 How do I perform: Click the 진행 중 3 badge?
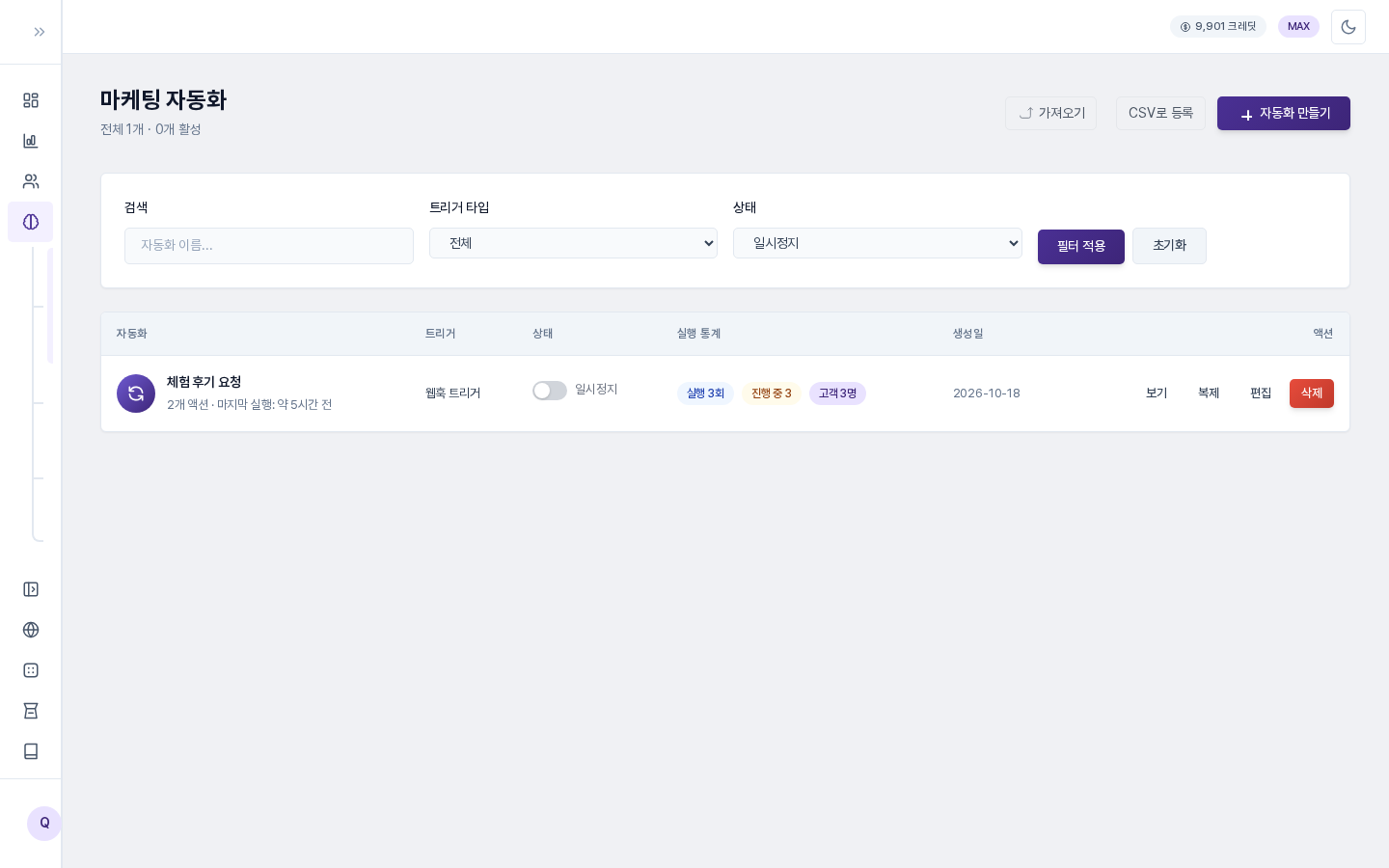pos(772,393)
